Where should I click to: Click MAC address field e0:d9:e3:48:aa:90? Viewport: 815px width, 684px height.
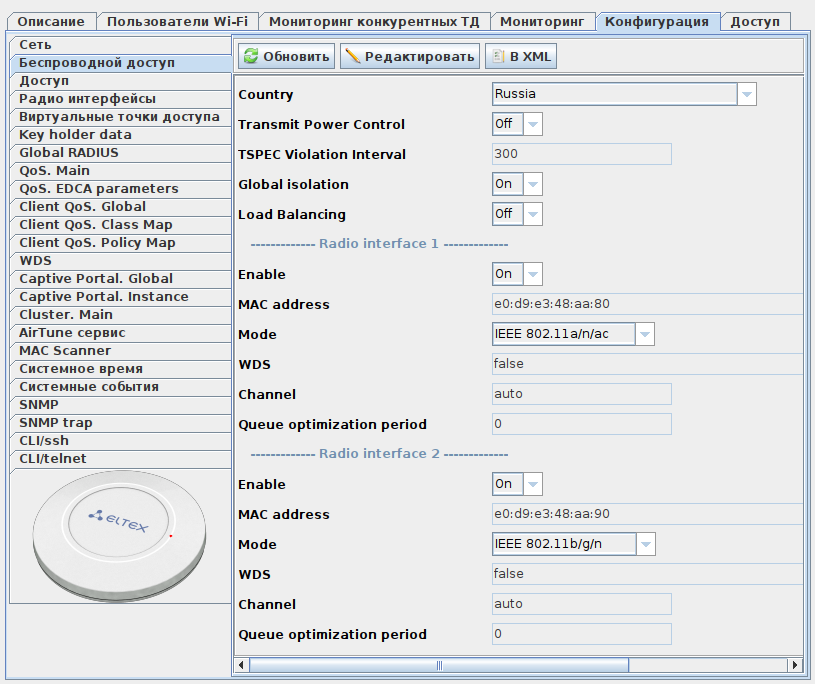coord(647,514)
